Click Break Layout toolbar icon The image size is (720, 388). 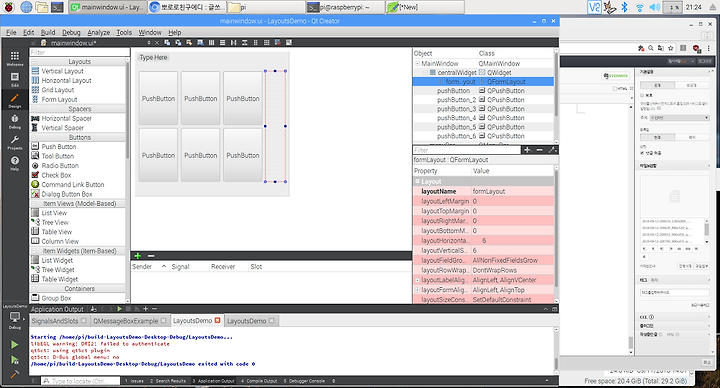(277, 42)
